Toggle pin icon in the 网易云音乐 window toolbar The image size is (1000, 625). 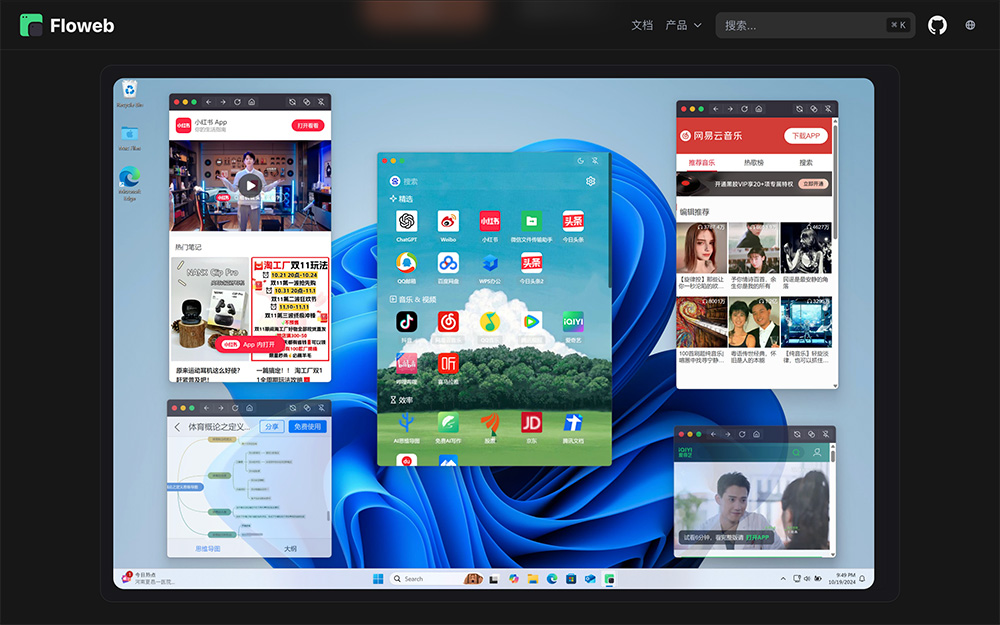point(828,109)
